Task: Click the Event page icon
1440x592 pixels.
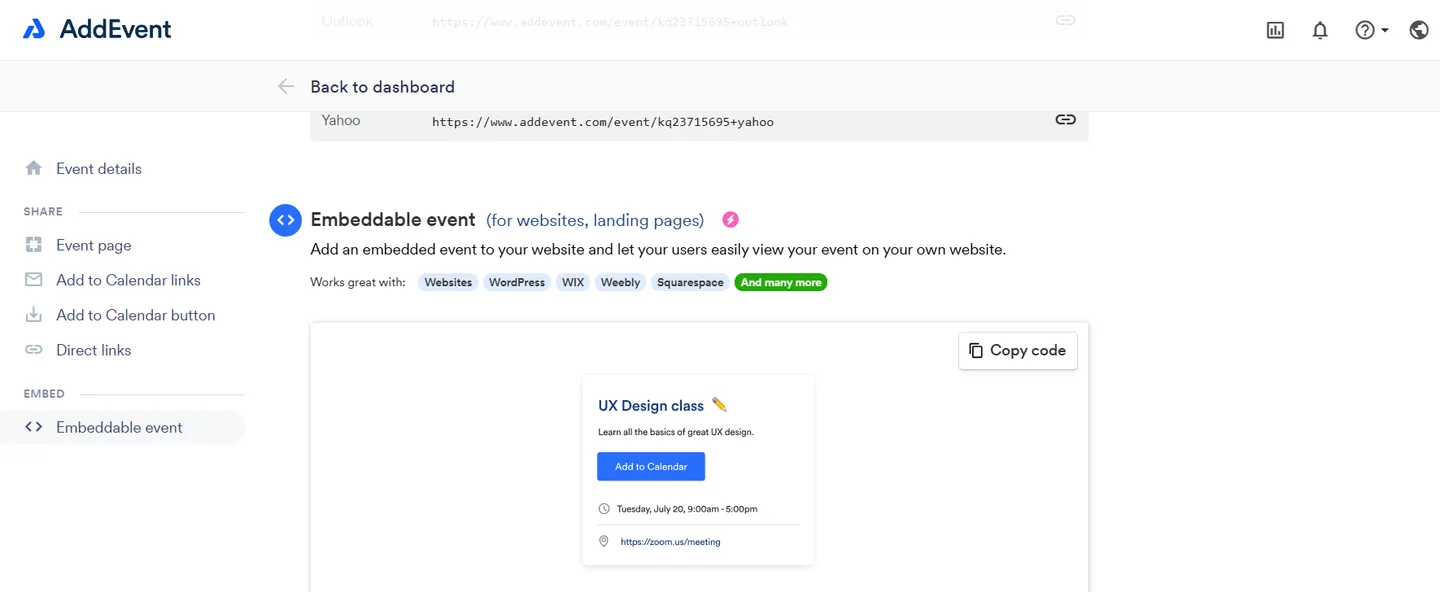Action: (34, 245)
